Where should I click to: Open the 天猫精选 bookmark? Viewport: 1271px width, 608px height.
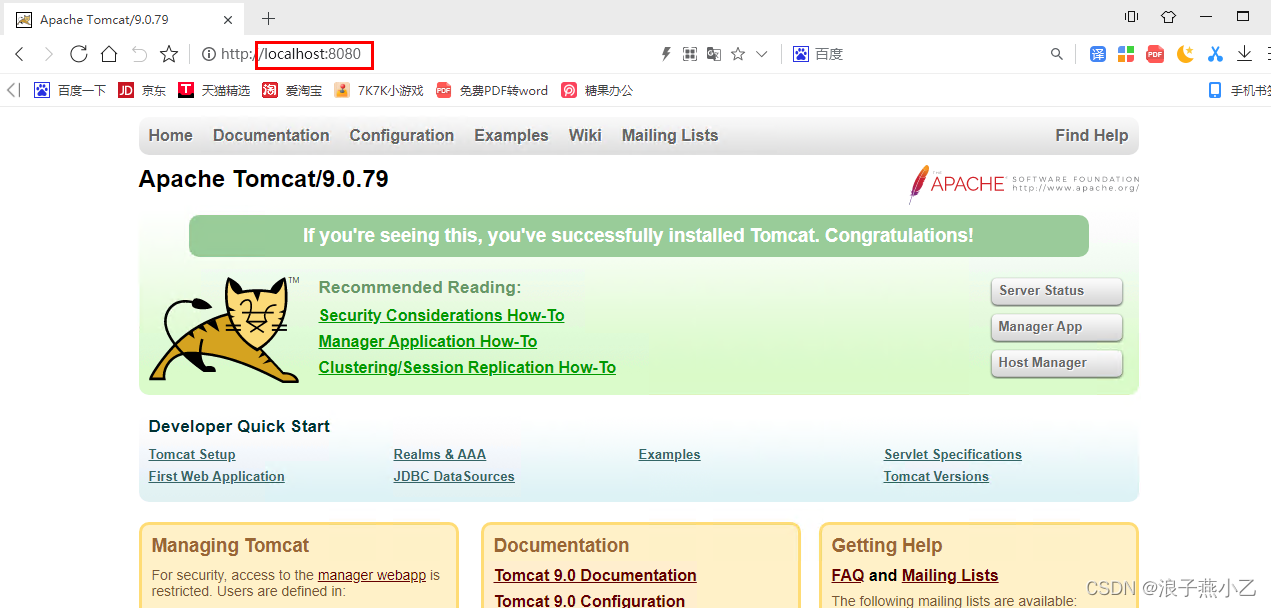(214, 90)
